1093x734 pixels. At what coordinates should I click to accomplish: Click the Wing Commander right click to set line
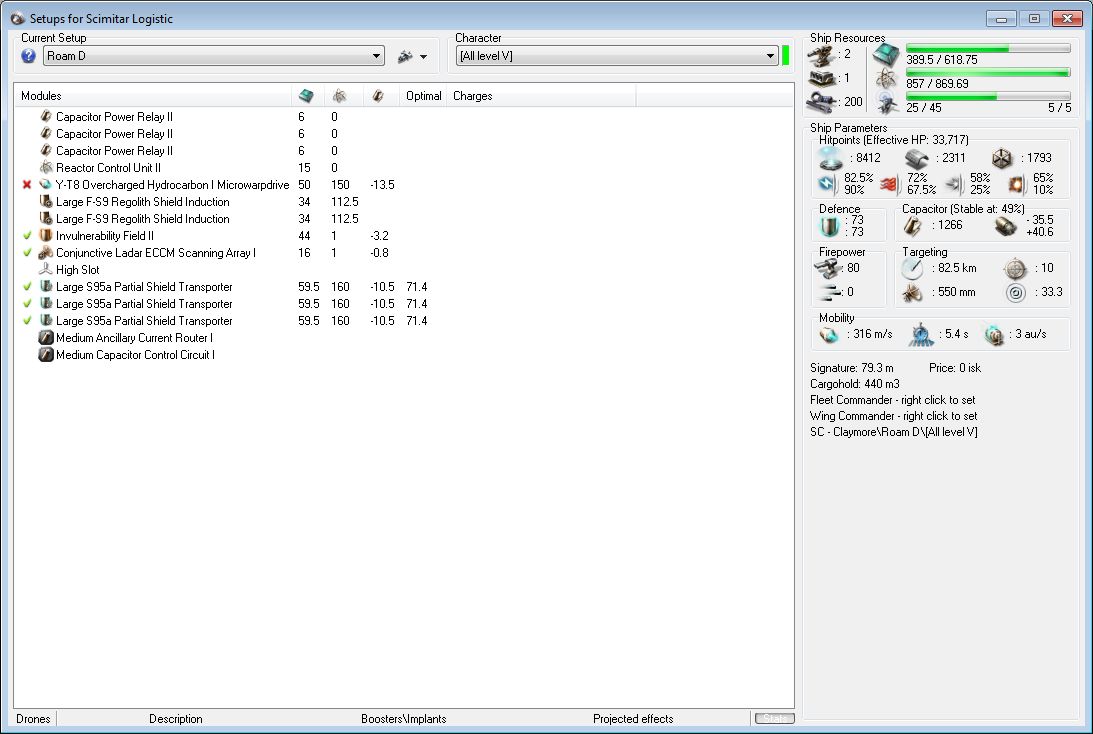point(894,416)
